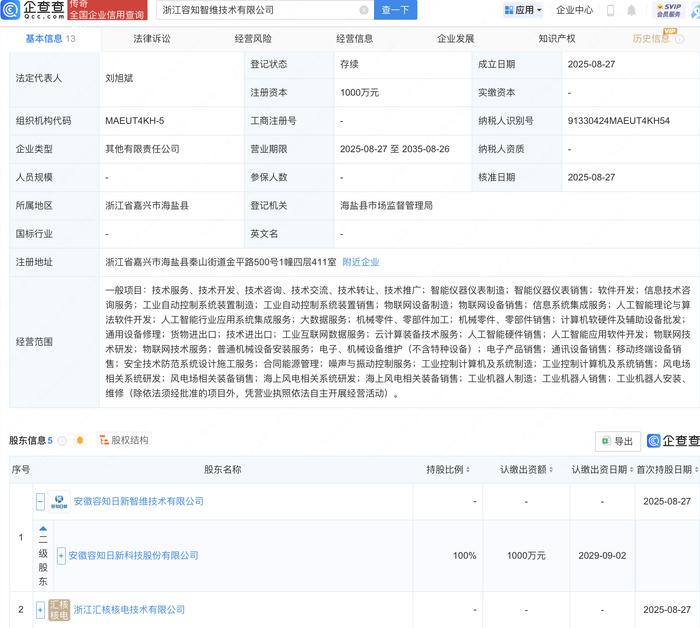700x628 pixels.
Task: Click the 导出 export button
Action: pyautogui.click(x=618, y=441)
